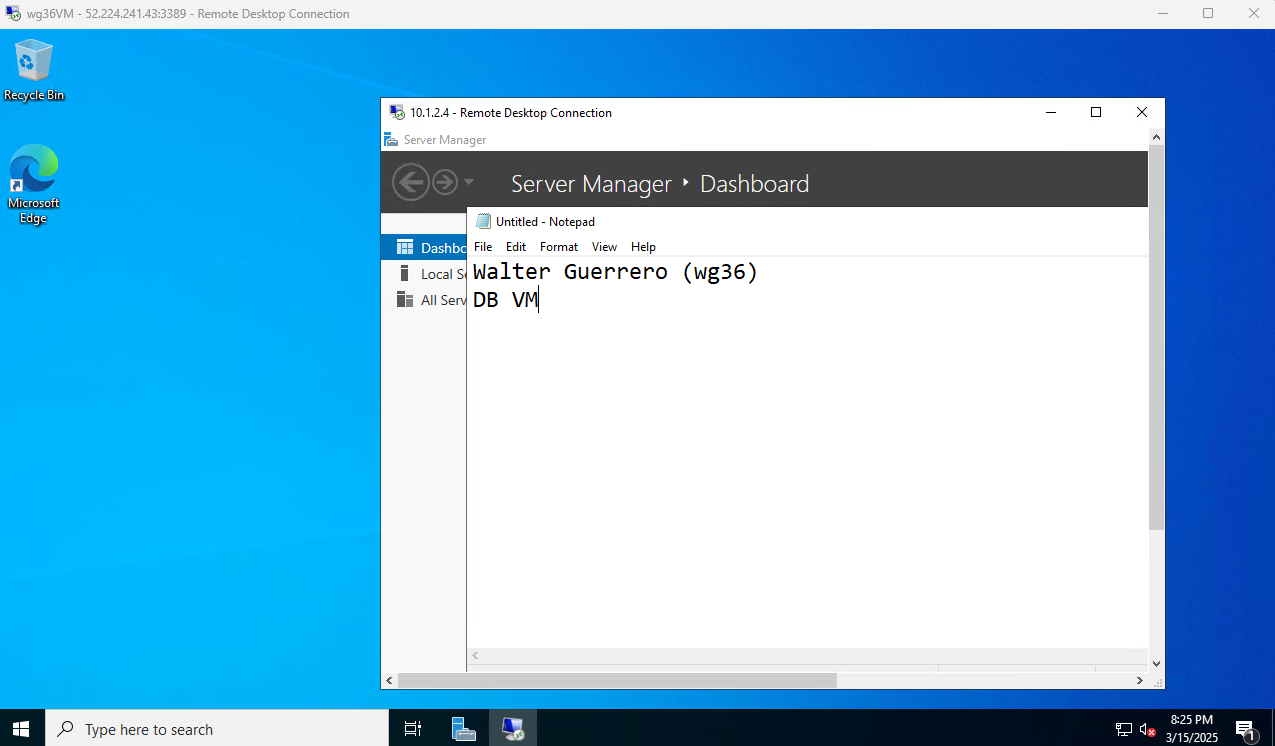Open Task View in the taskbar
This screenshot has width=1275, height=746.
412,729
